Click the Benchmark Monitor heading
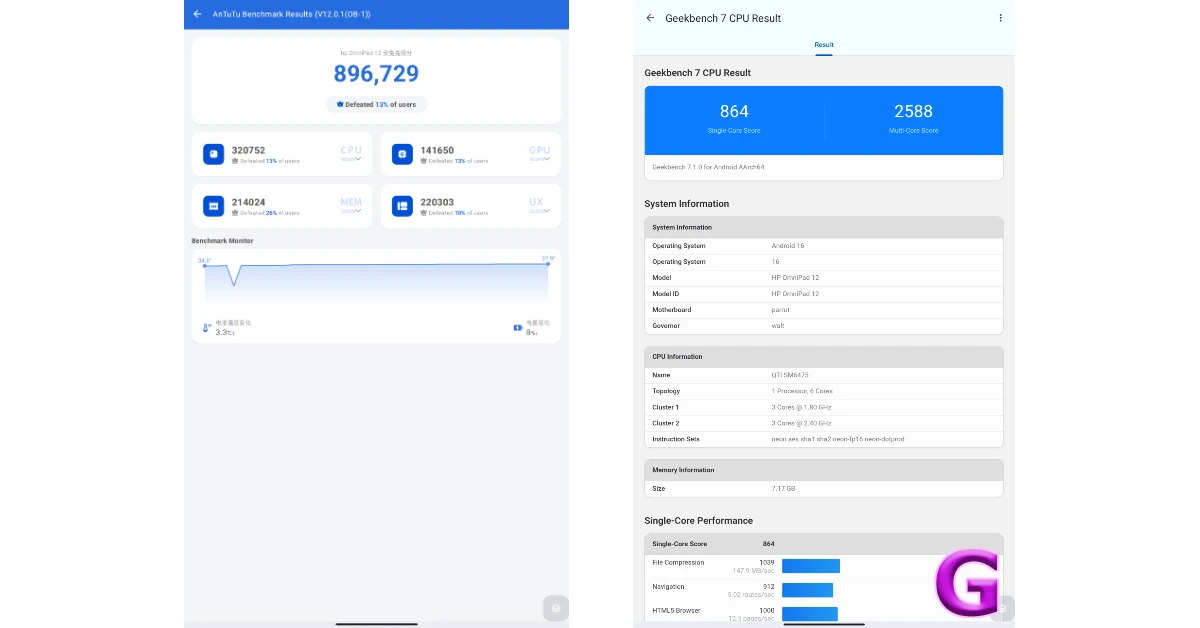The width and height of the screenshot is (1200, 628). (x=223, y=241)
